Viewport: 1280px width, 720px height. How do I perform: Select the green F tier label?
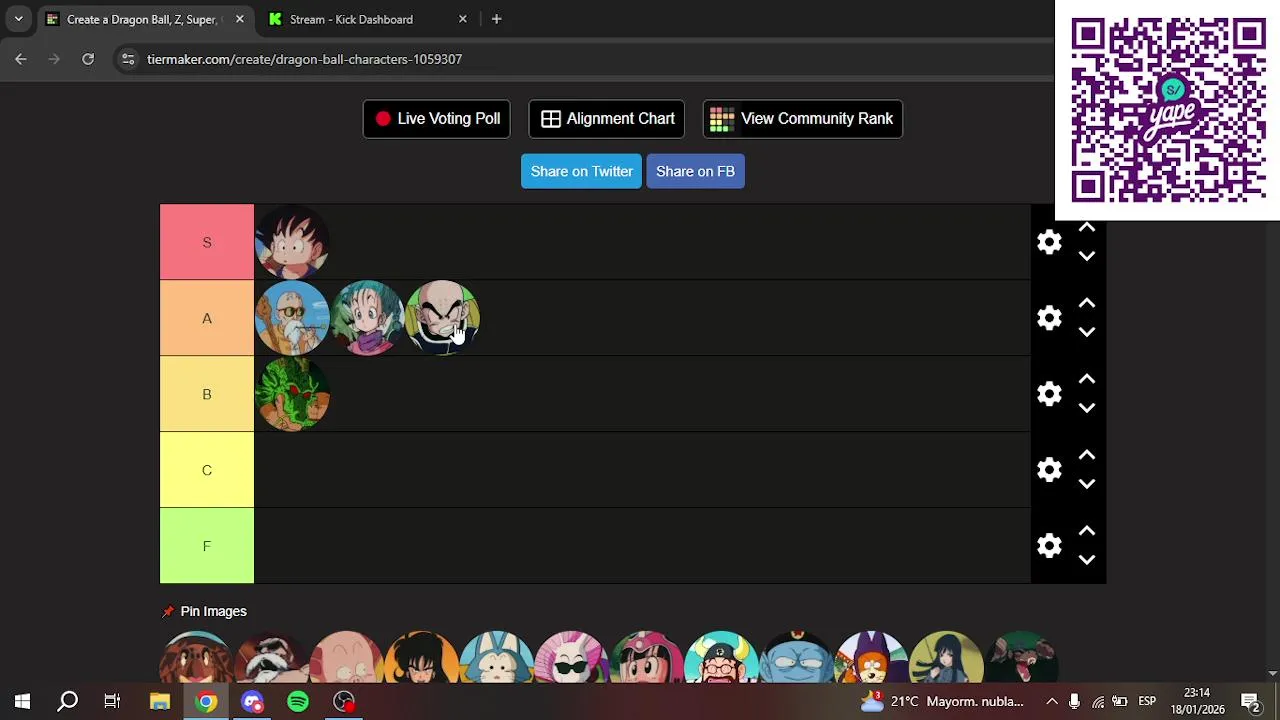[207, 546]
